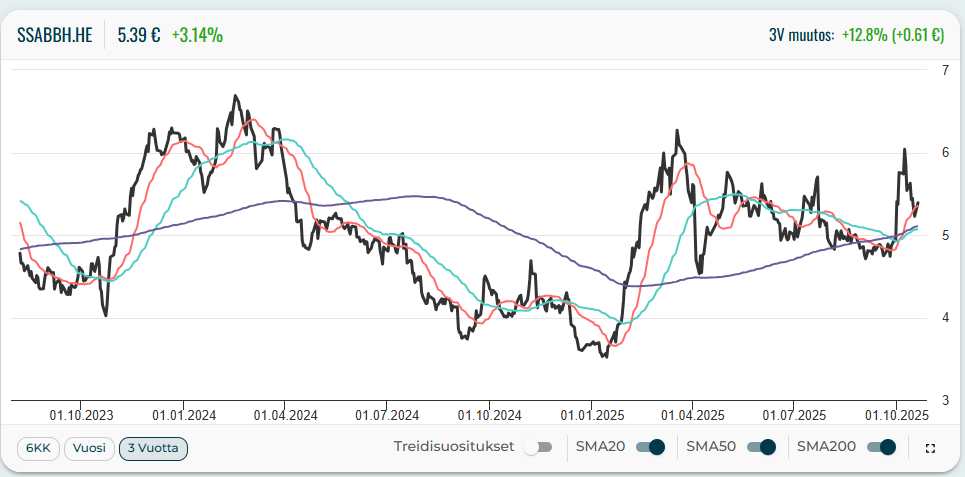Click the +3.14% daily change value
The image size is (965, 477).
(197, 35)
